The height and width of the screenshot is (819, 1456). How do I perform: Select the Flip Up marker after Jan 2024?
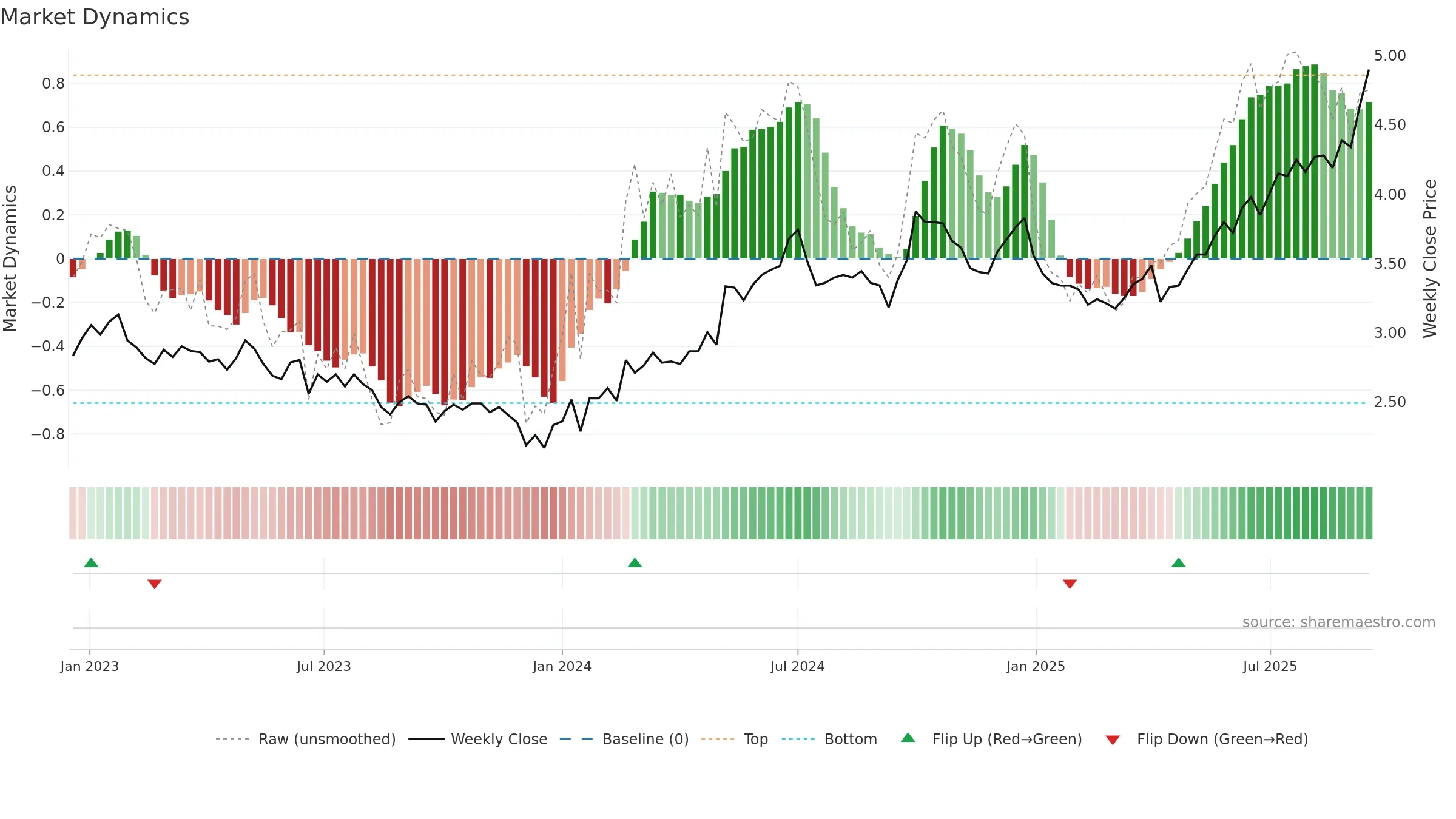click(x=635, y=562)
